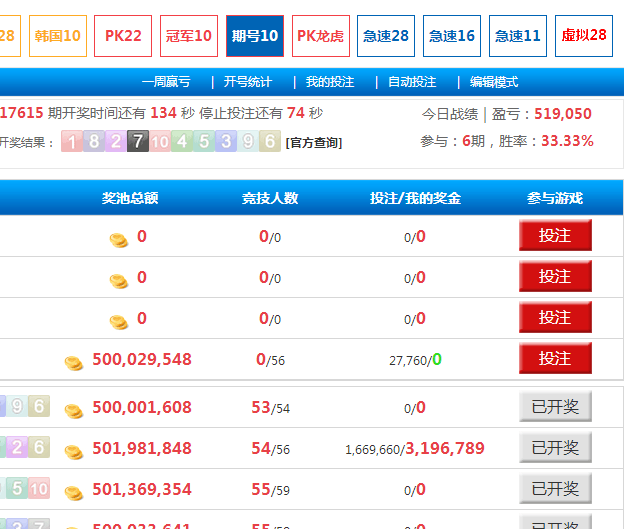Click 已开奖 button for 501,369,354 row
The height and width of the screenshot is (529, 642).
555,488
